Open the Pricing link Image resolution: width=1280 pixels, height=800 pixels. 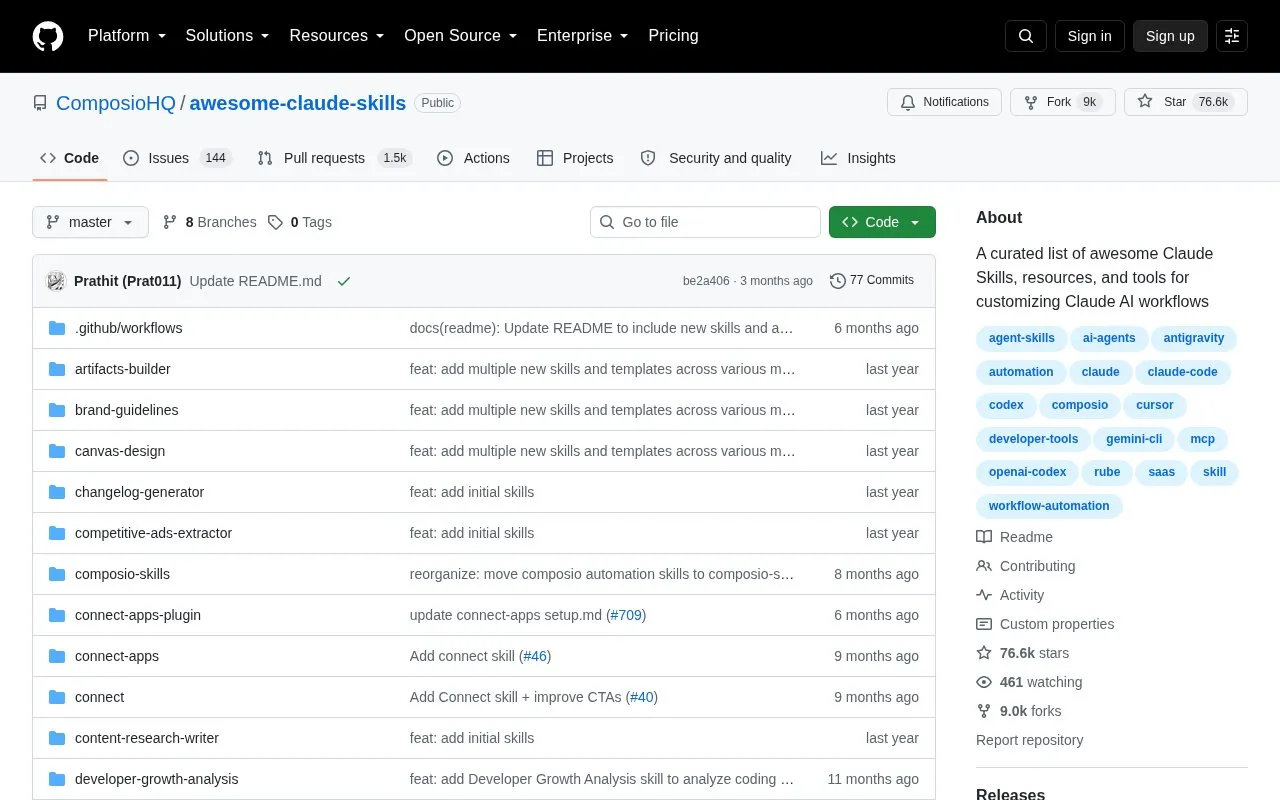[673, 36]
